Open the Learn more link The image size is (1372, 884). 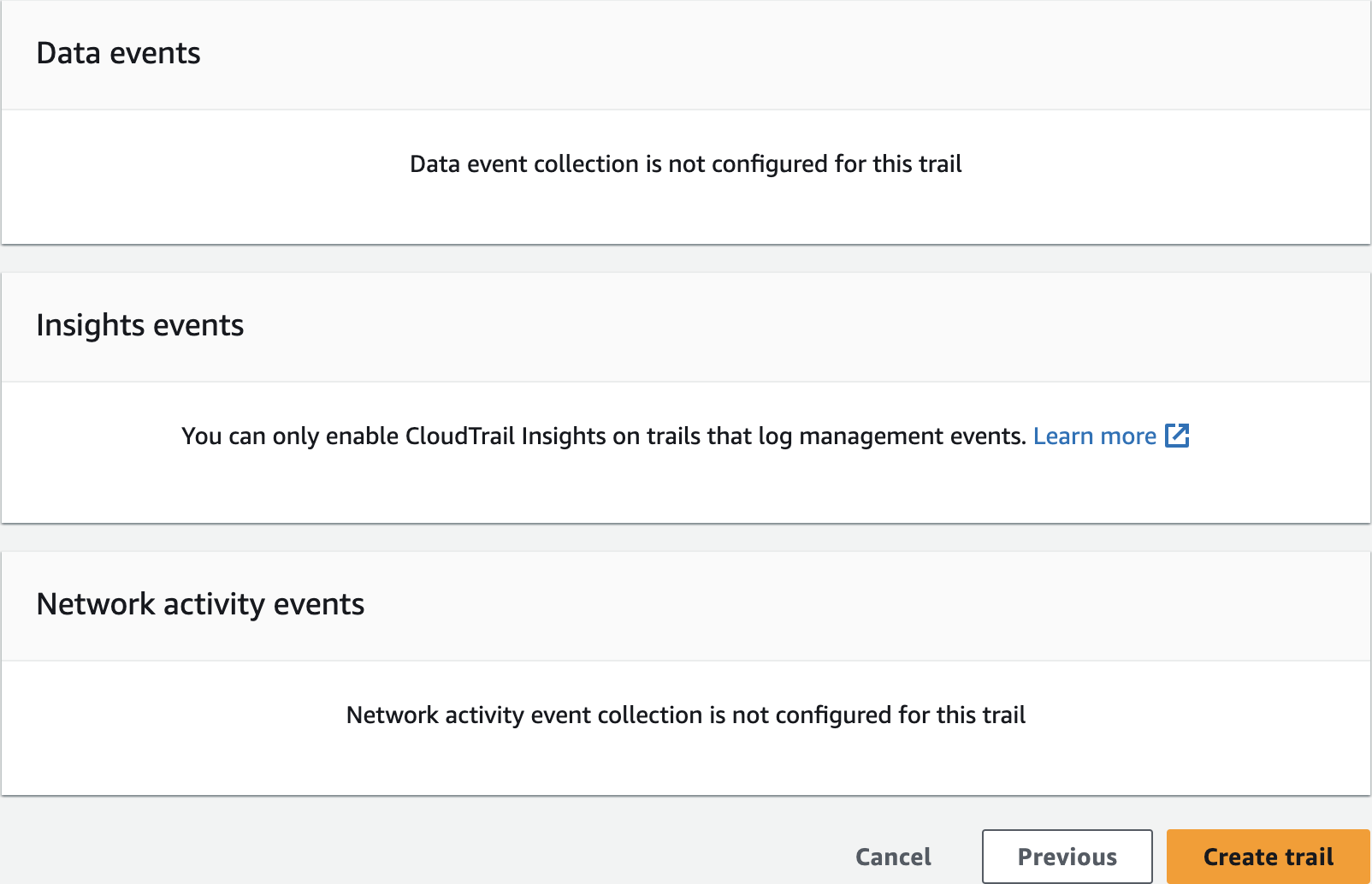click(x=1094, y=436)
